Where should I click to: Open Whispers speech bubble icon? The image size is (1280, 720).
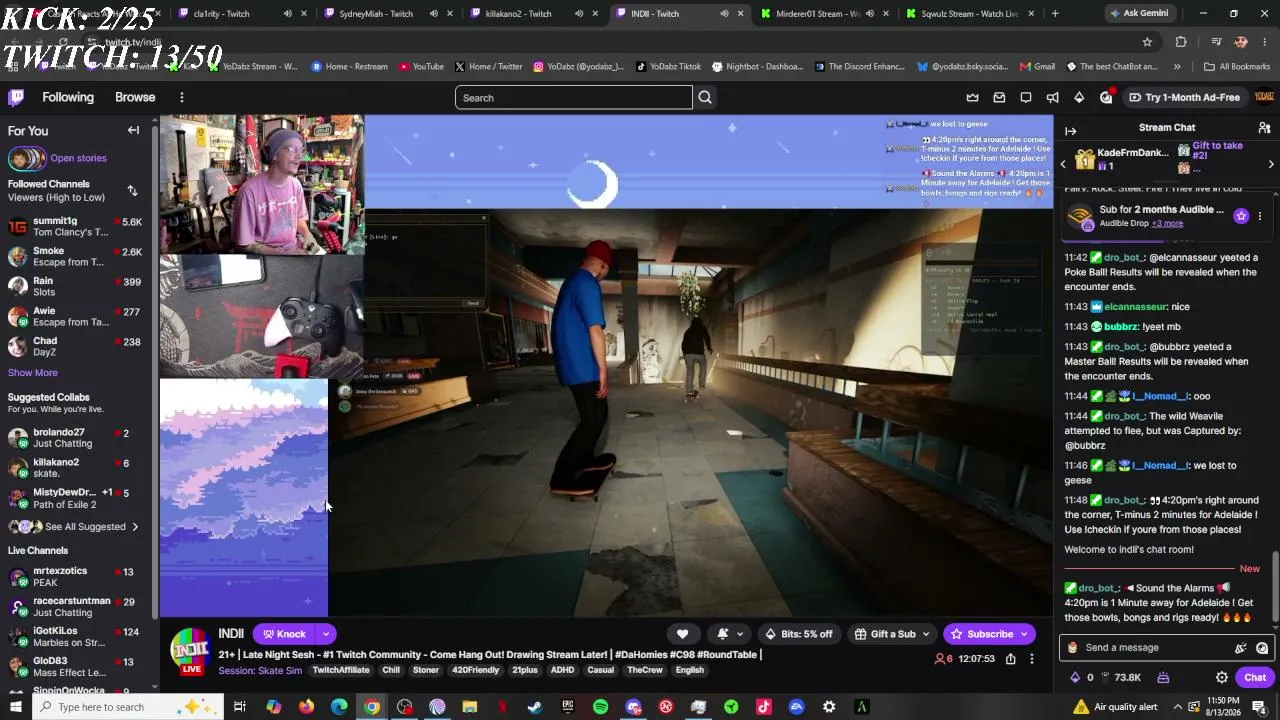coord(1026,97)
